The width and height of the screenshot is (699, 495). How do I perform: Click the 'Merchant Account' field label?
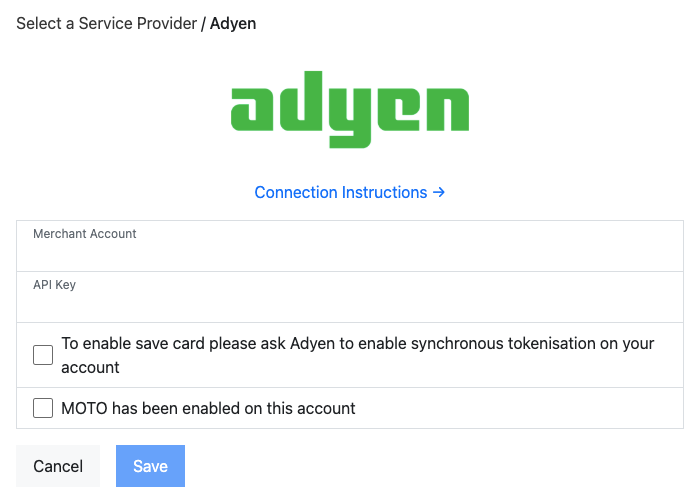tap(85, 234)
